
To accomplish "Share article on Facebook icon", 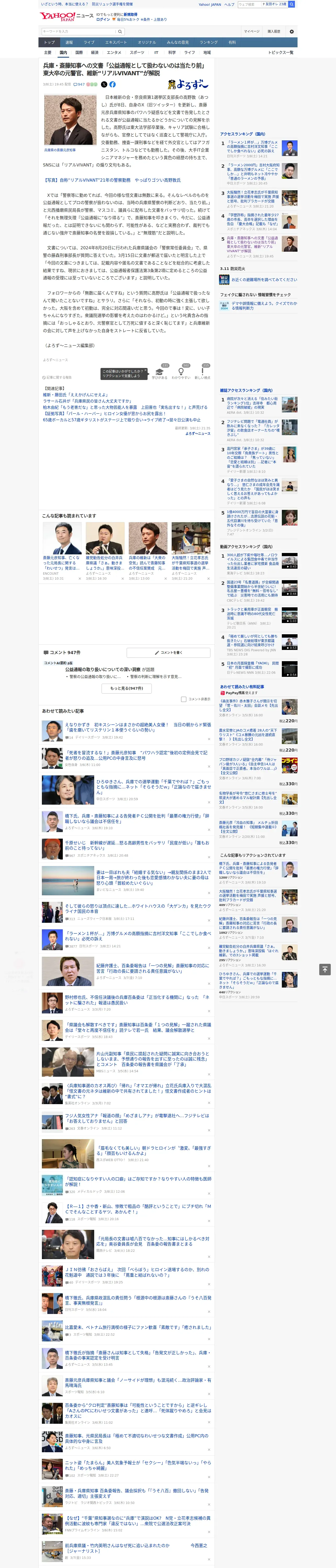I will coord(112,85).
